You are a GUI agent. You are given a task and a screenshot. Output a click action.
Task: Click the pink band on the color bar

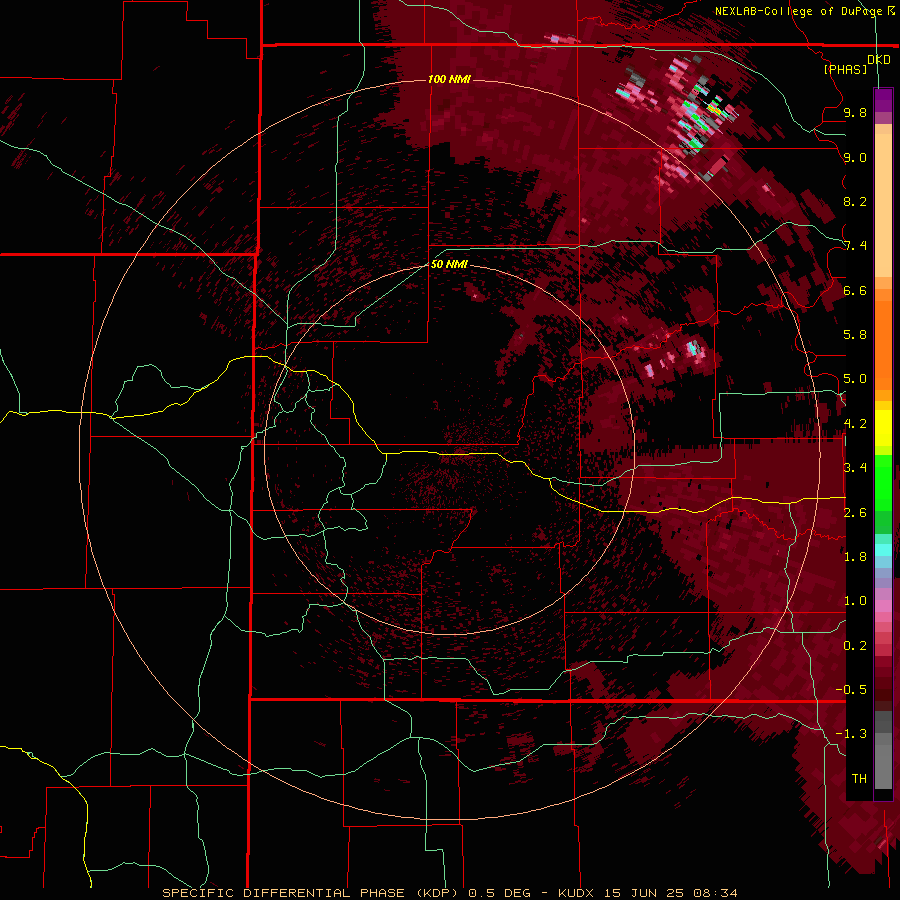pos(883,605)
